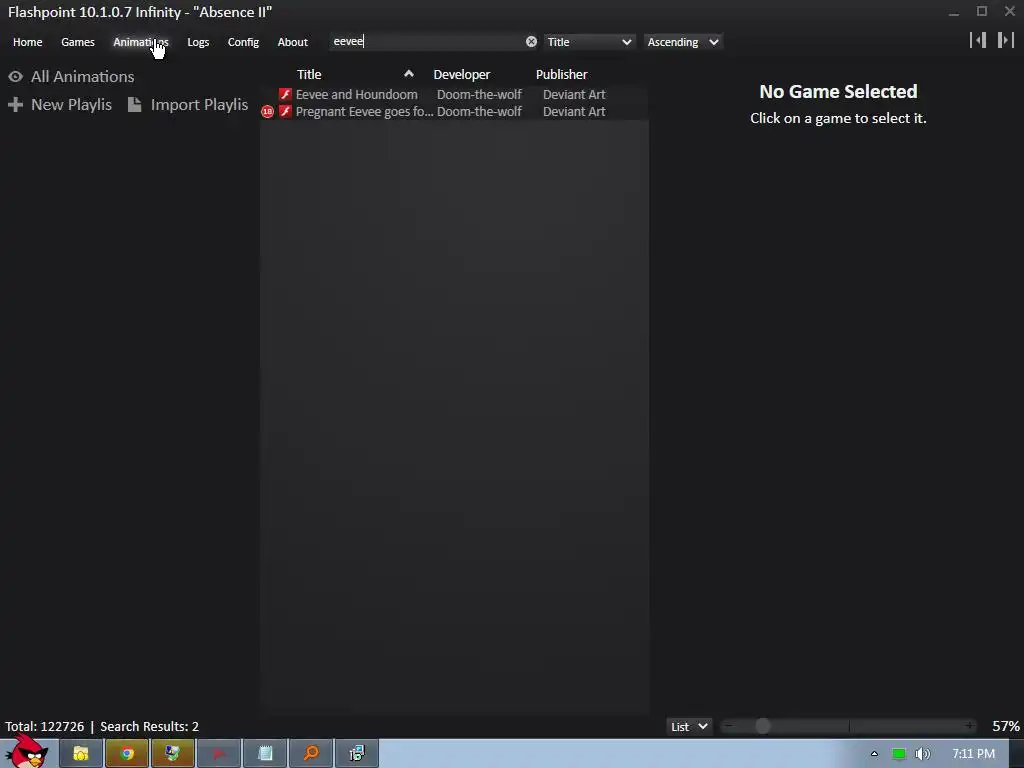Image resolution: width=1024 pixels, height=768 pixels.
Task: Click Flash icon beside 'Eevee and Houndoom'
Action: [285, 95]
